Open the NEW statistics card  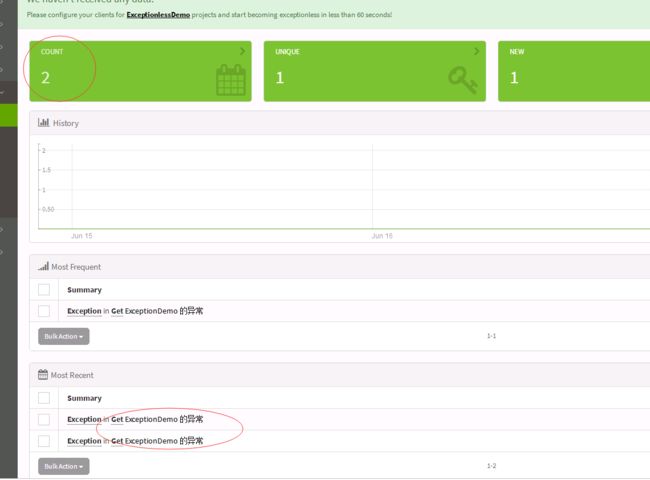(574, 71)
